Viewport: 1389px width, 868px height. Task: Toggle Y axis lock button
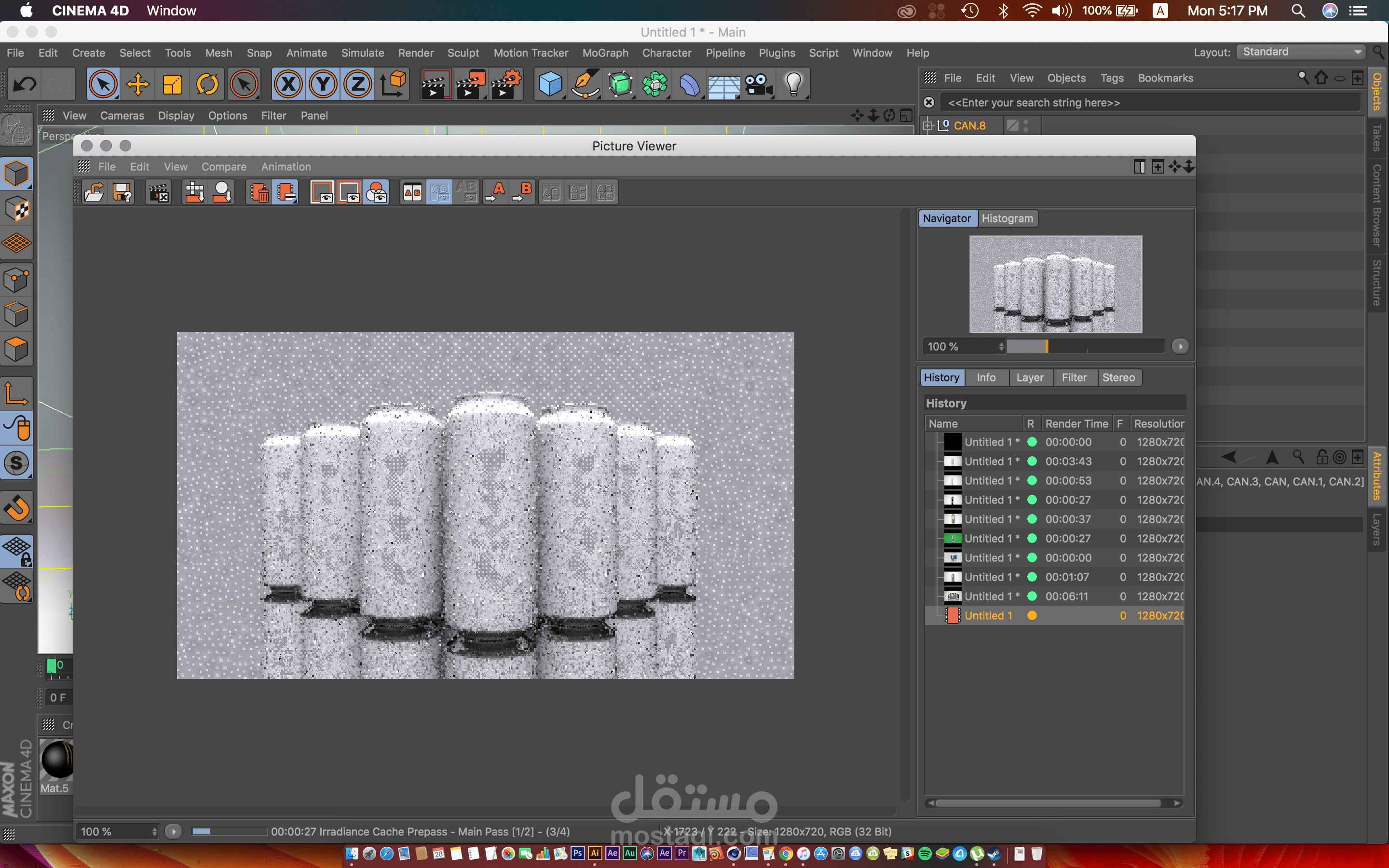323,84
